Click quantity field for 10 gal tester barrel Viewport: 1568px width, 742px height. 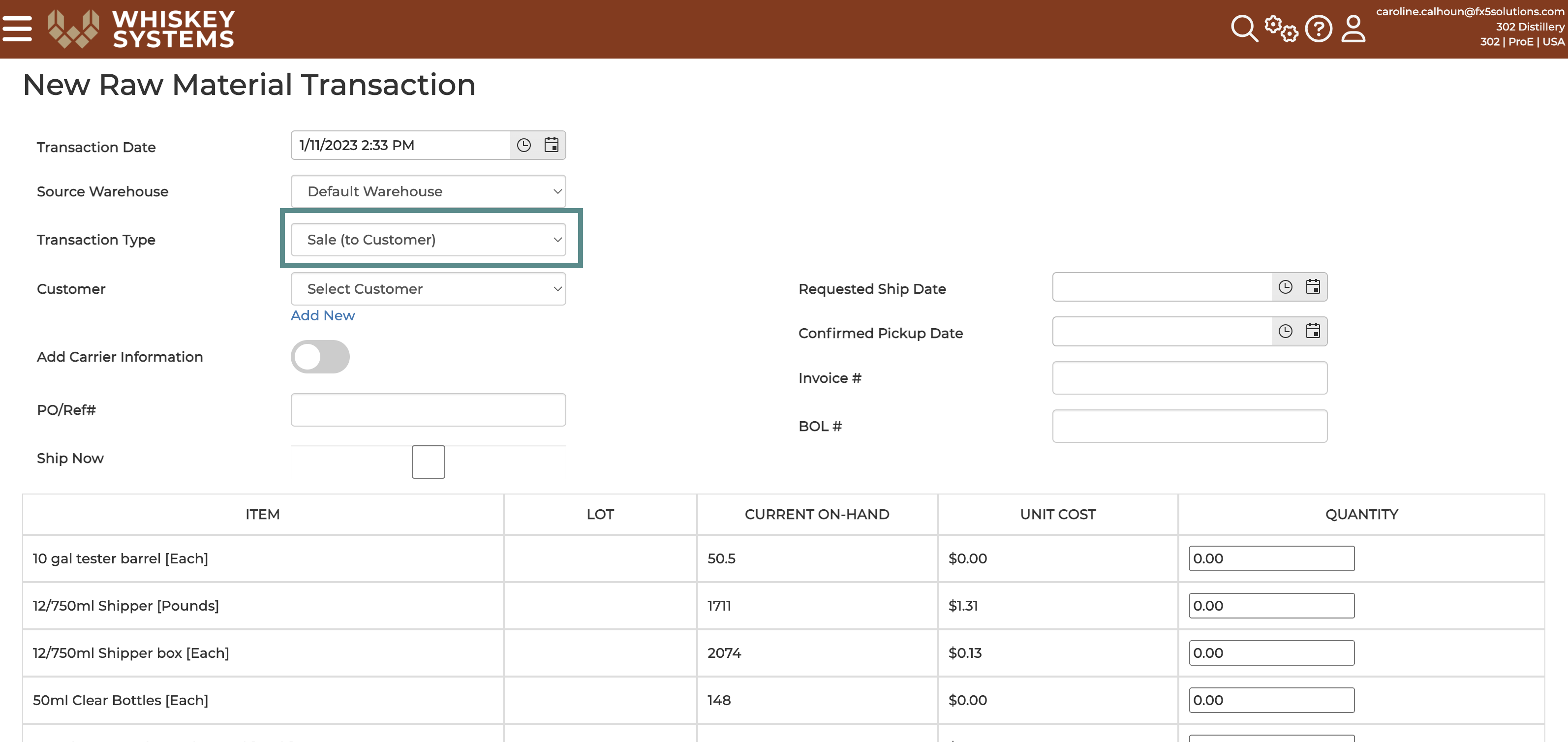click(1271, 558)
